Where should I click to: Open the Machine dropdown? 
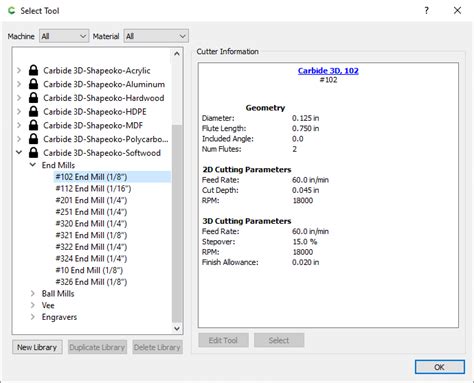(x=64, y=36)
